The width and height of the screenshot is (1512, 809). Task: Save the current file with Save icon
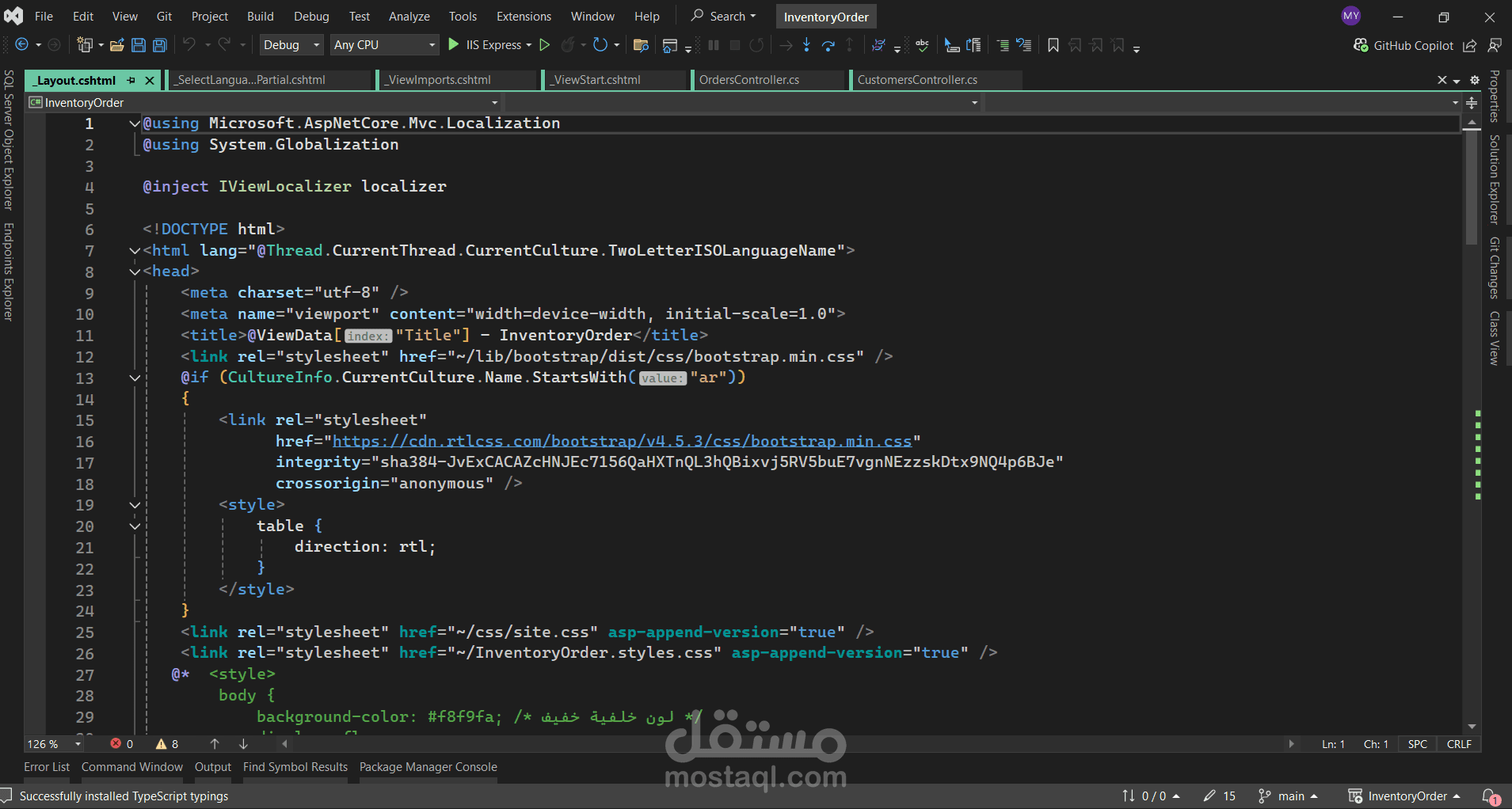point(139,45)
